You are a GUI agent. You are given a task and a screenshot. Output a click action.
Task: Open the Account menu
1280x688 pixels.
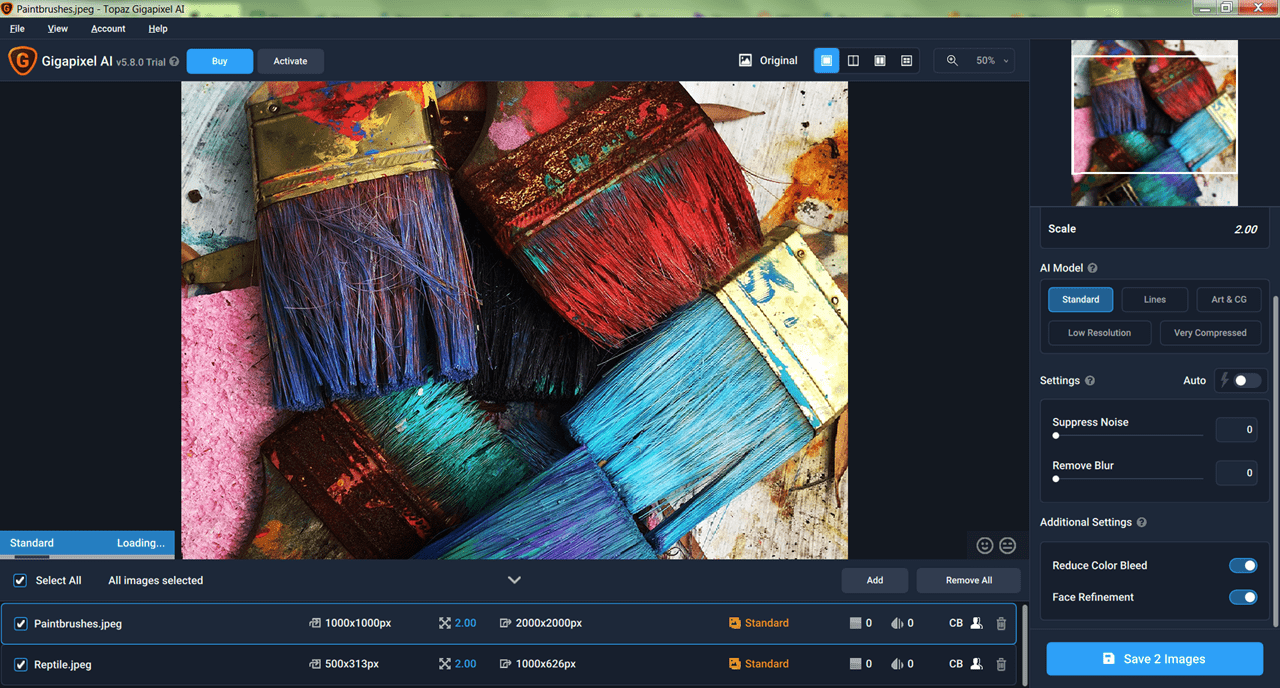coord(108,29)
